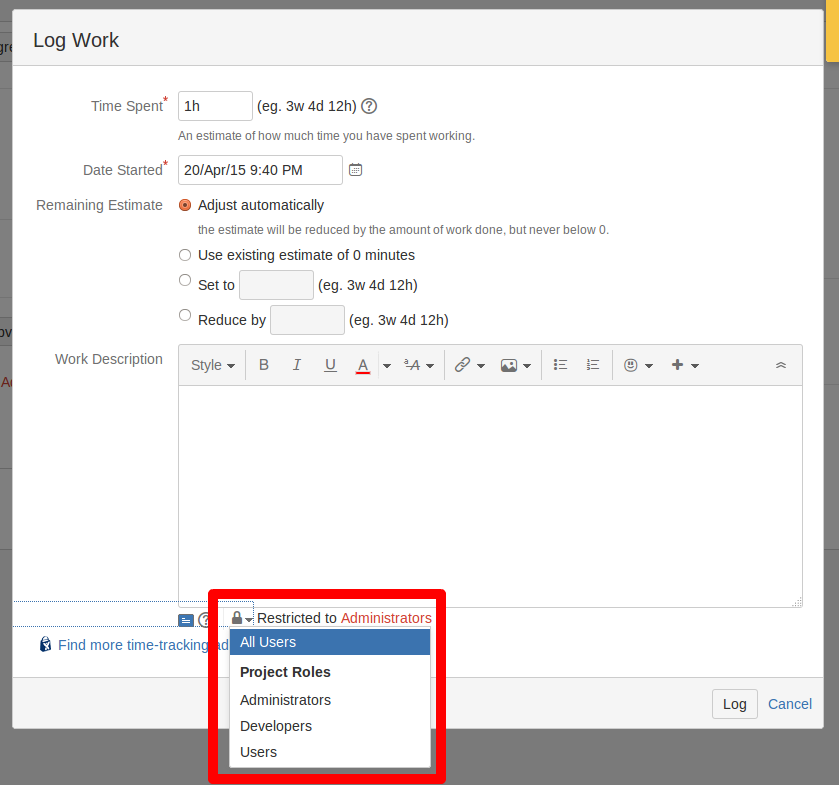The image size is (839, 785).
Task: Click the Reduce by input field
Action: 307,320
